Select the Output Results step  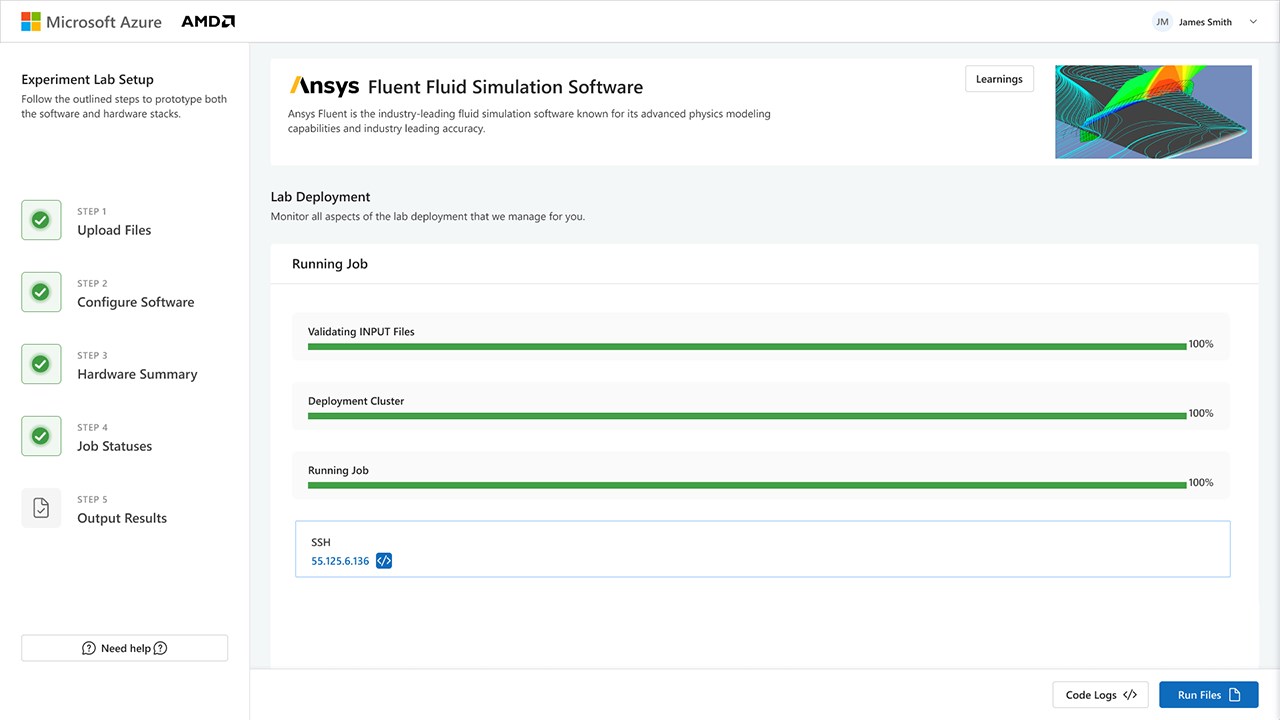coord(122,518)
